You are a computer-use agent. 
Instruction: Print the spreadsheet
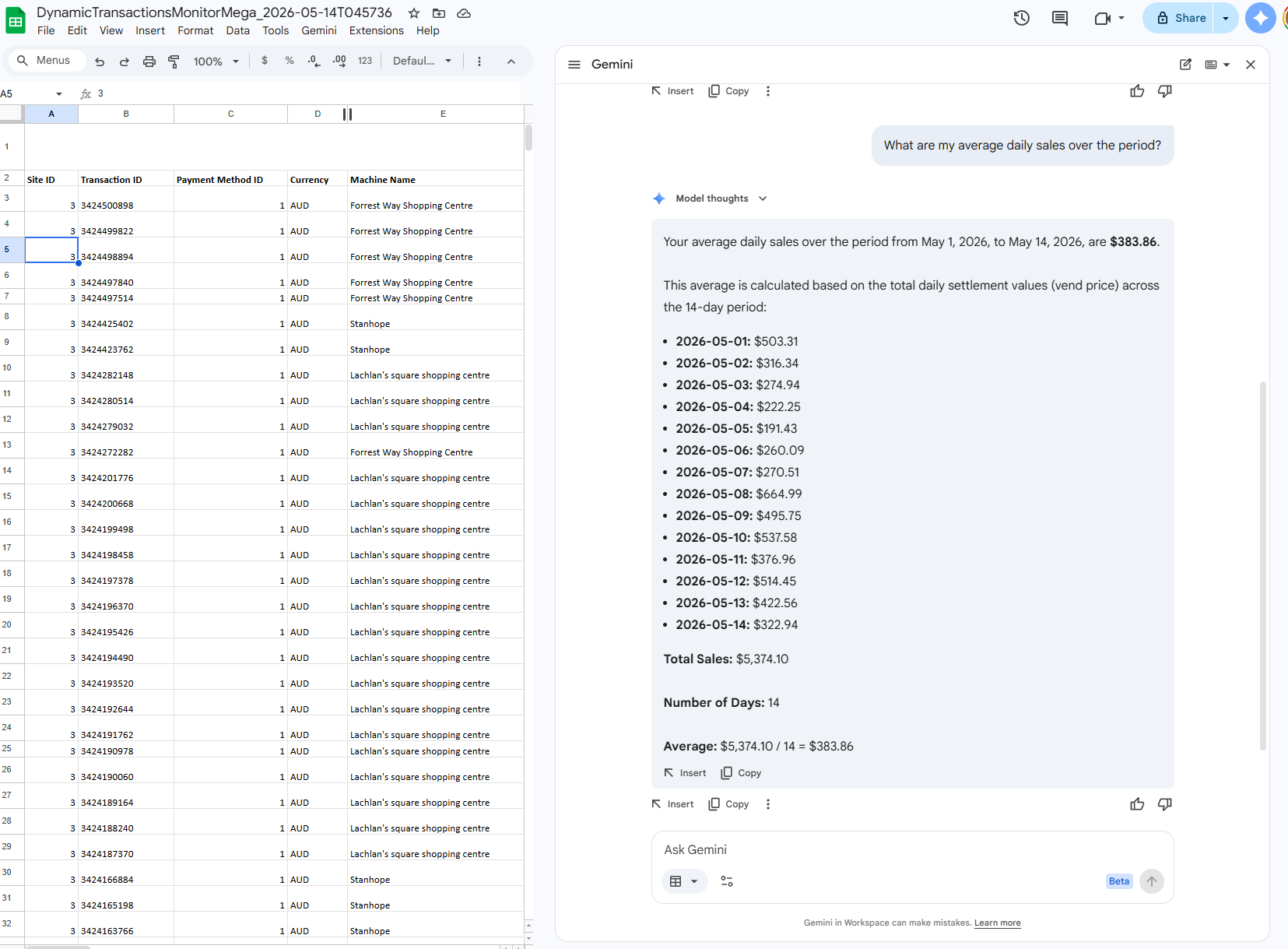(x=149, y=61)
